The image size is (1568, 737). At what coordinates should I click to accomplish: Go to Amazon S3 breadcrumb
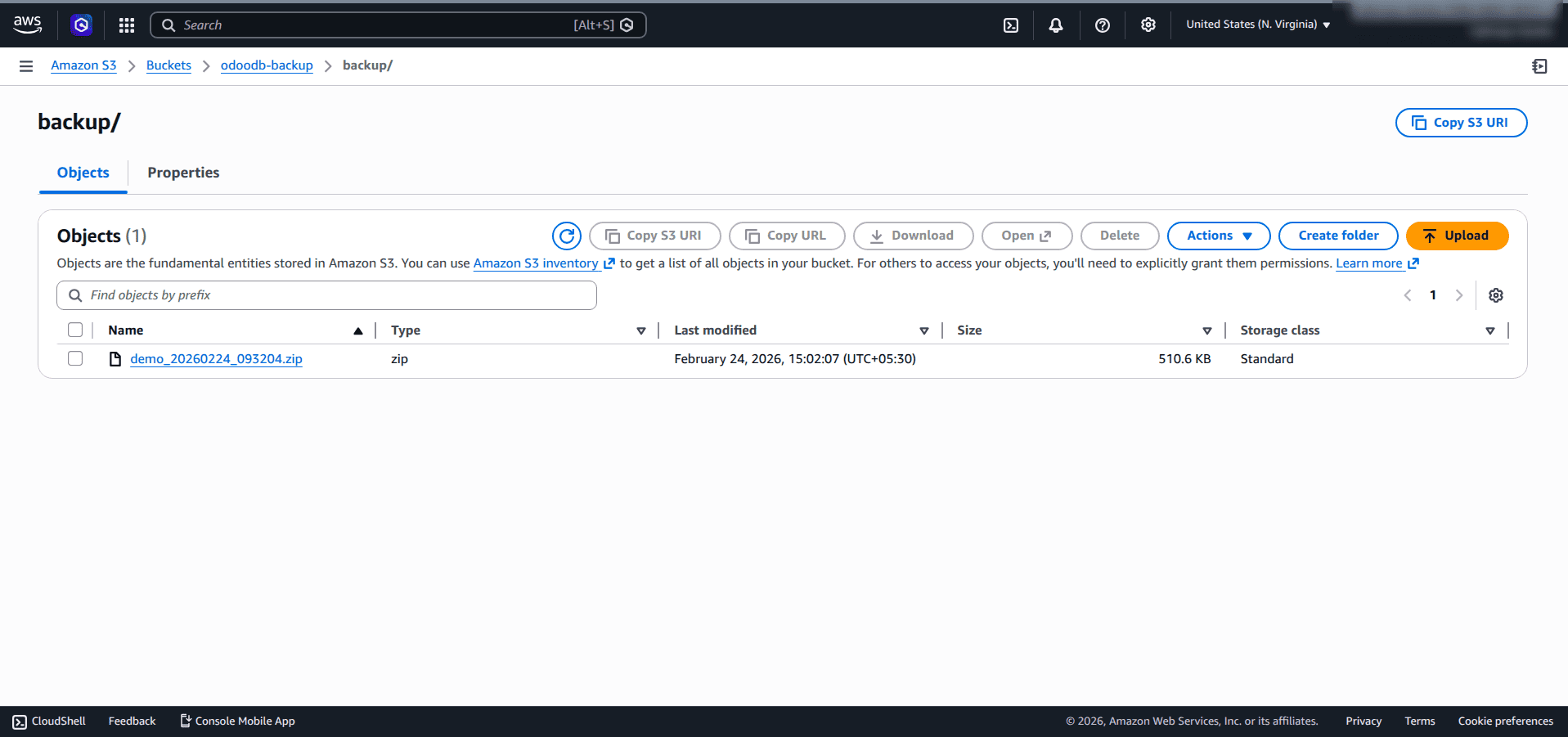pos(83,65)
